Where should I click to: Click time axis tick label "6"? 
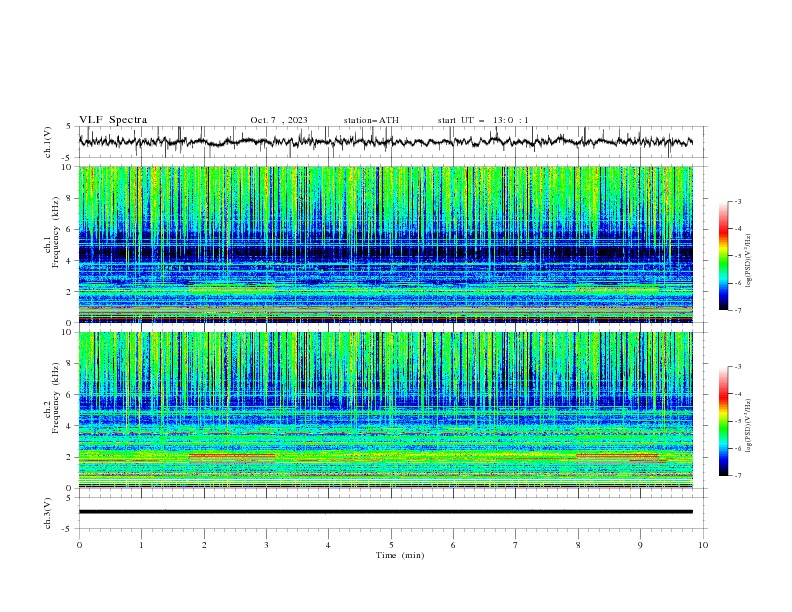[x=453, y=545]
